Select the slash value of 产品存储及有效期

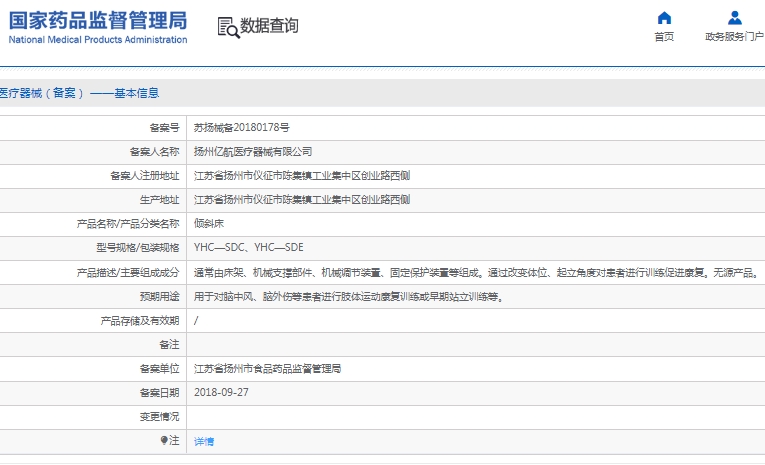(196, 321)
